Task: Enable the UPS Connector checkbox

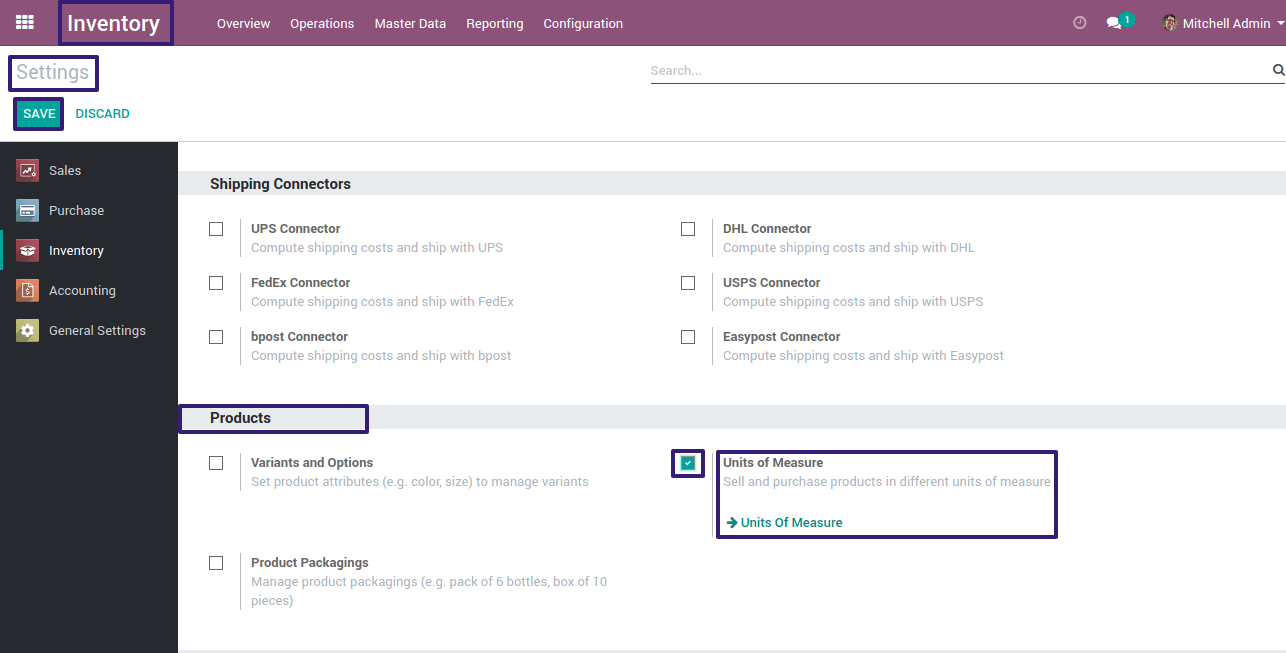Action: coord(216,229)
